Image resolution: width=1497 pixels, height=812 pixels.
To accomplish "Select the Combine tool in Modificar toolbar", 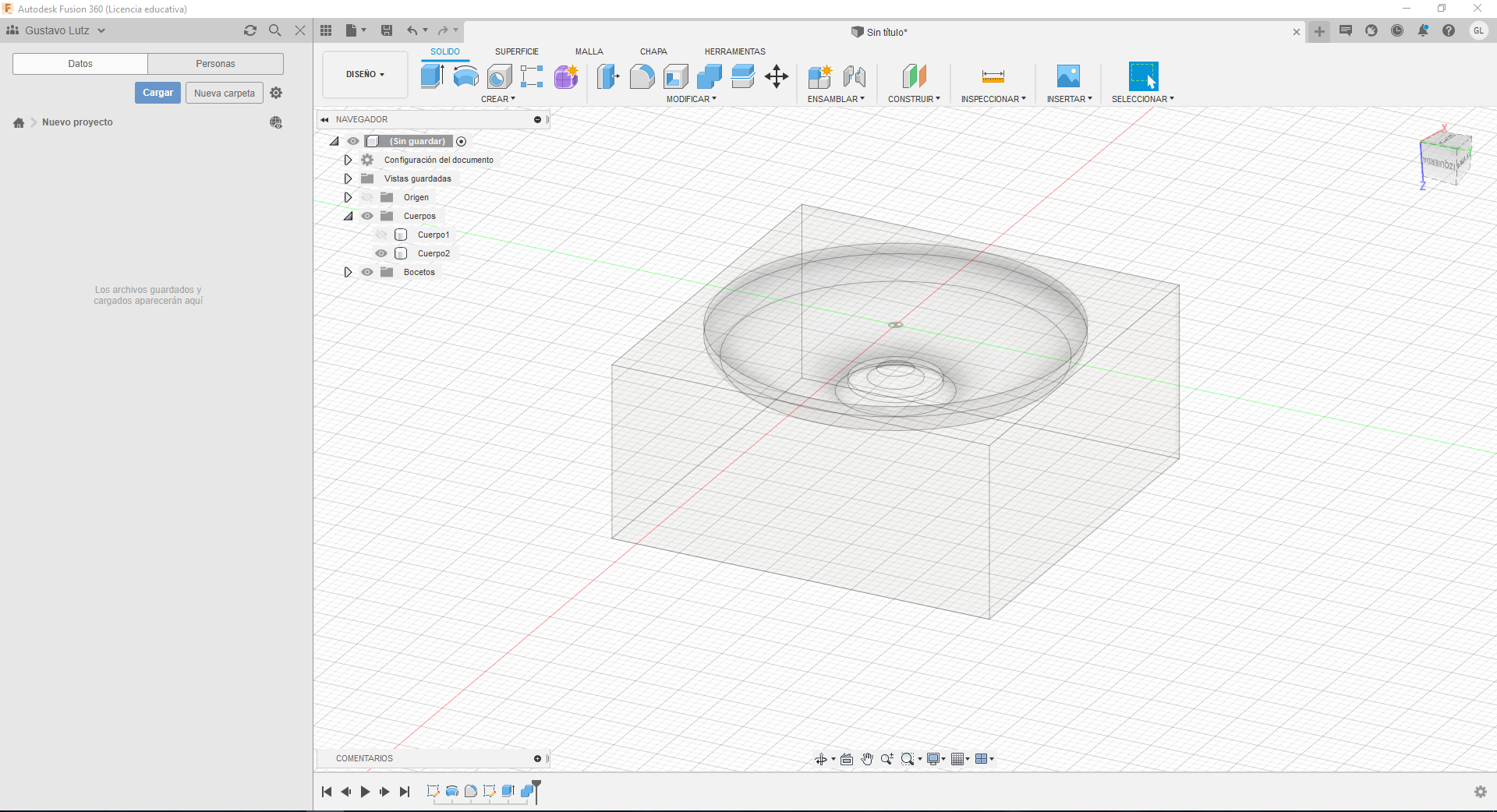I will 710,76.
